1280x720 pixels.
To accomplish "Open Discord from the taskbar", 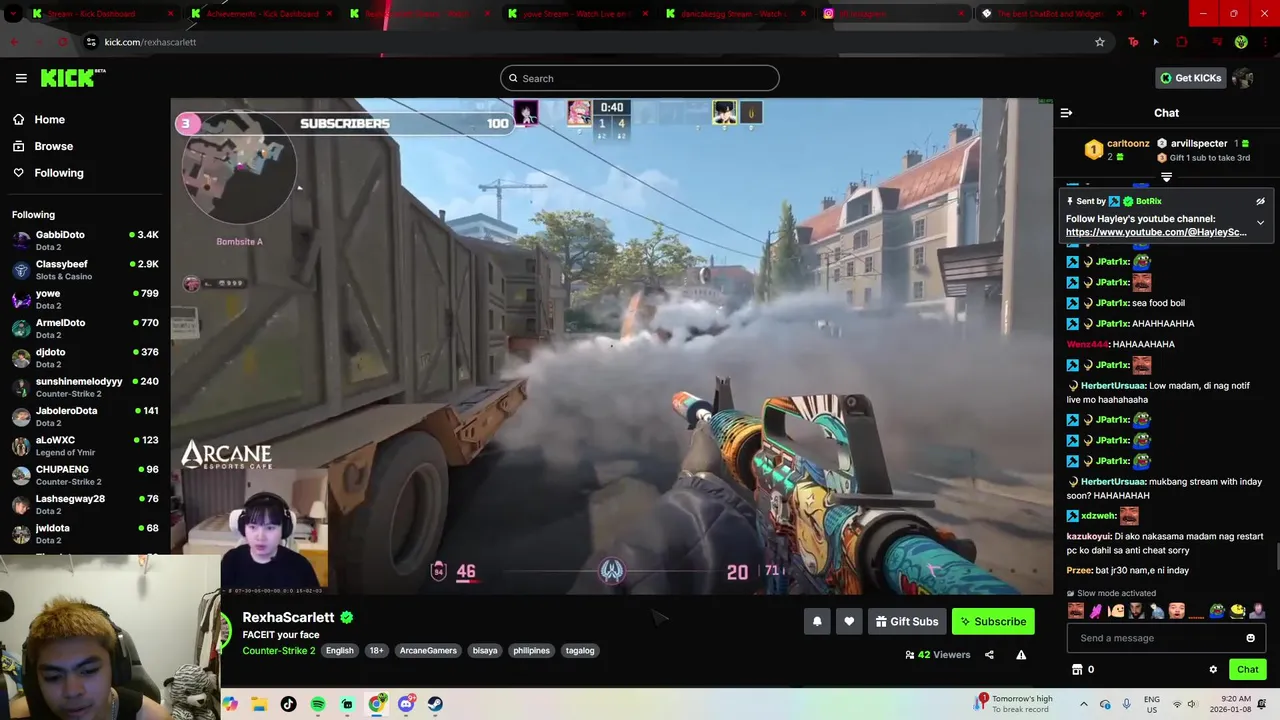I will pos(406,704).
